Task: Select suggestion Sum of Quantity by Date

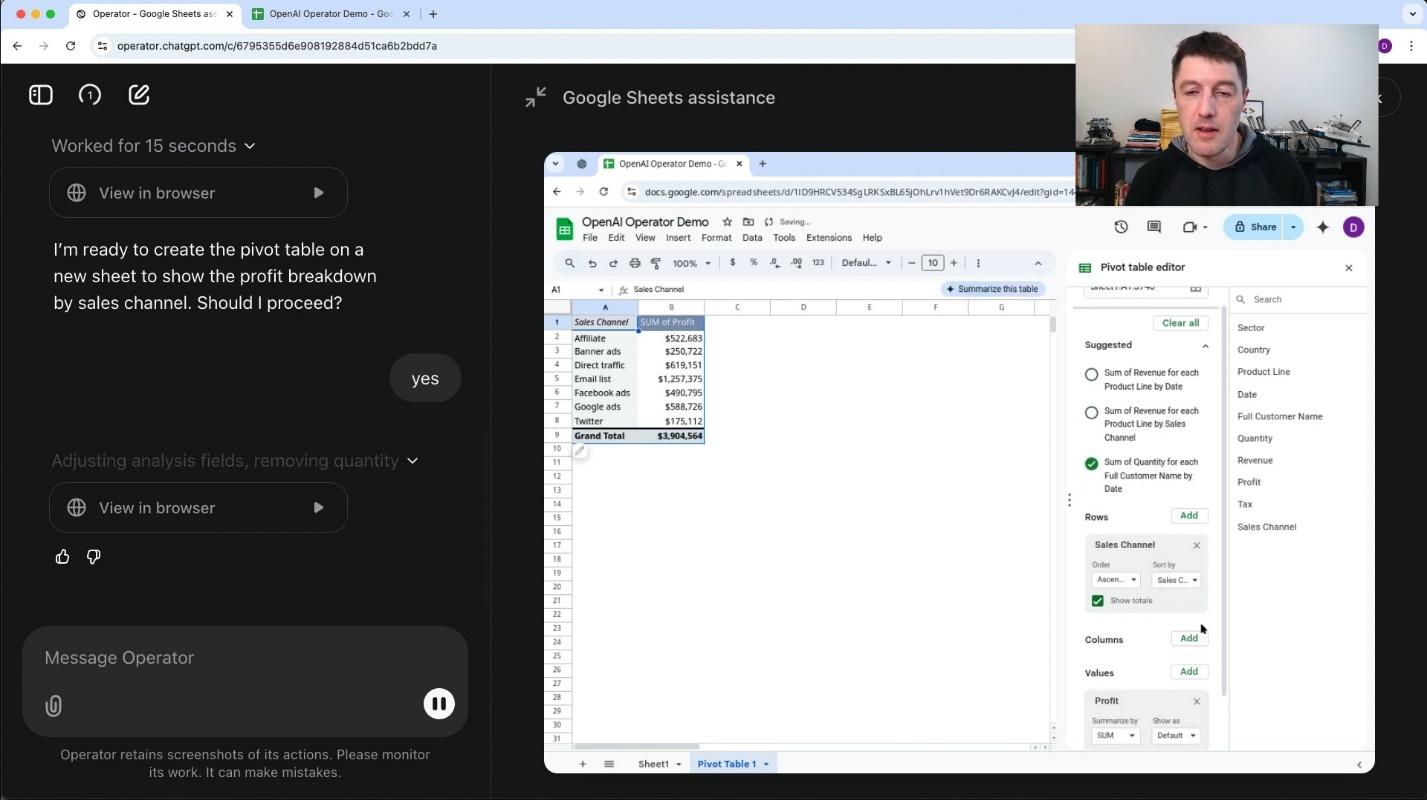Action: 1092,464
